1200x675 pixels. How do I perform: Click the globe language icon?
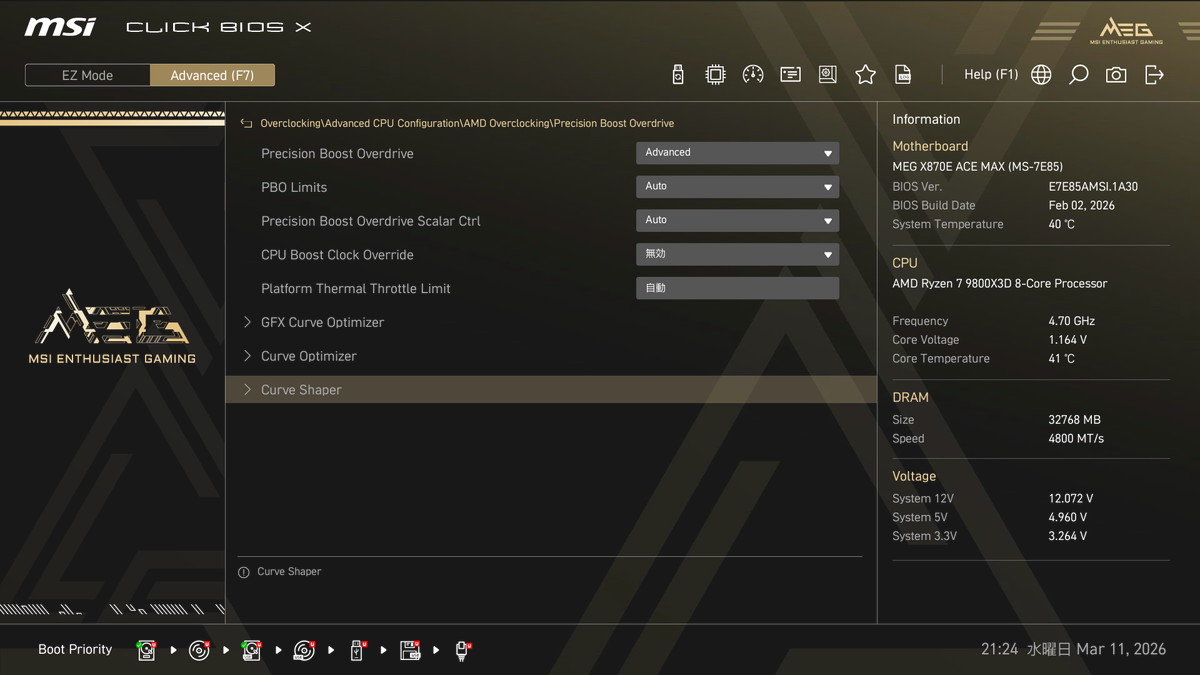tap(1041, 75)
